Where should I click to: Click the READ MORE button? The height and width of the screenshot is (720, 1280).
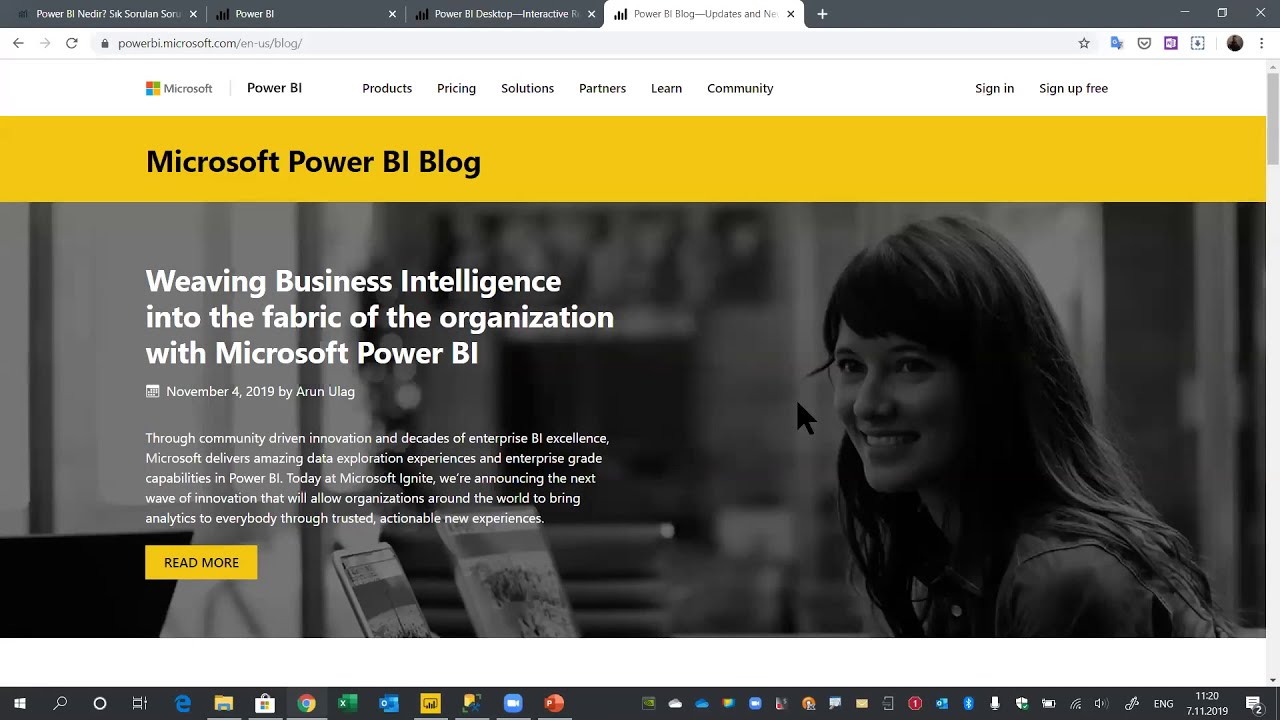tap(201, 562)
